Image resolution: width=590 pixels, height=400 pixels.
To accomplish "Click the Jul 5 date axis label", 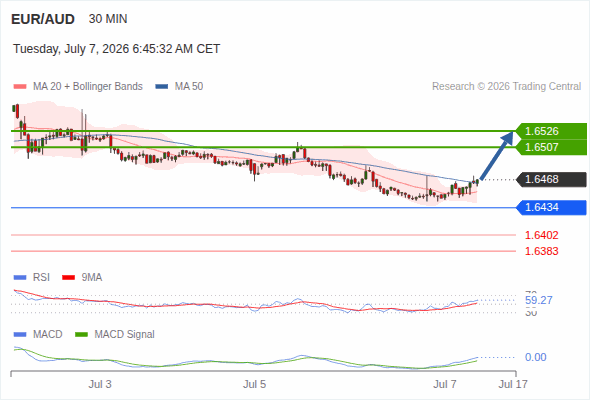I will click(254, 384).
